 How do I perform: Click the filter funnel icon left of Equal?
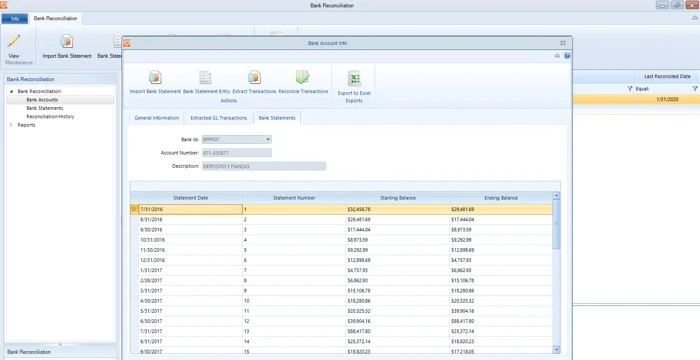coord(630,89)
